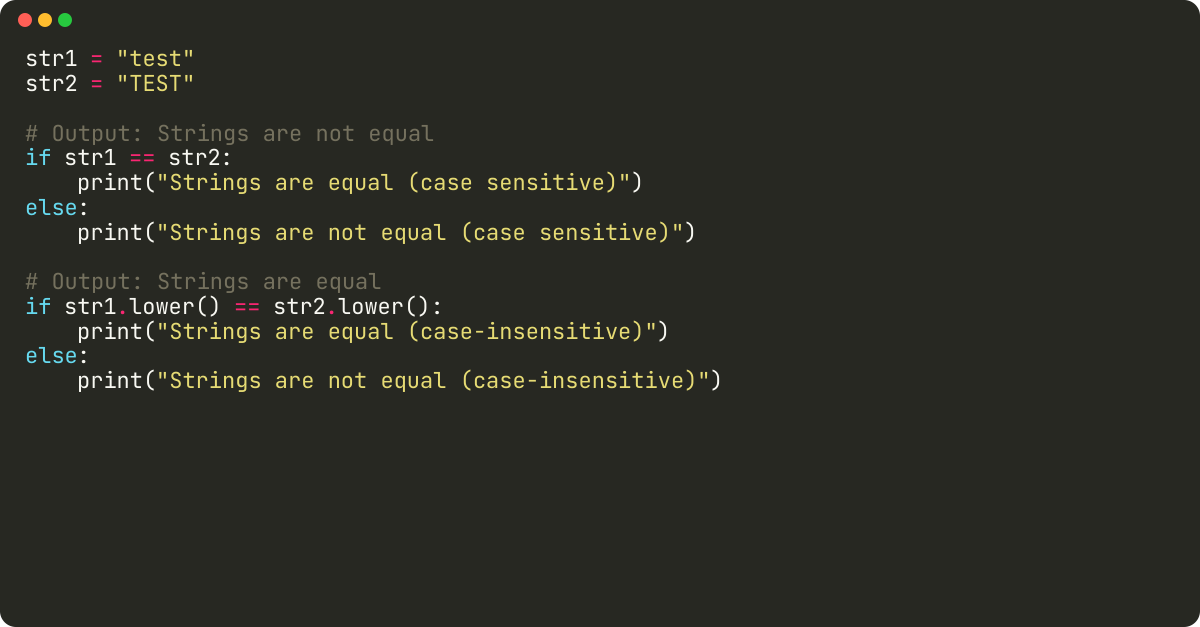Viewport: 1200px width, 627px height.
Task: Click the second else keyword
Action: [52, 356]
